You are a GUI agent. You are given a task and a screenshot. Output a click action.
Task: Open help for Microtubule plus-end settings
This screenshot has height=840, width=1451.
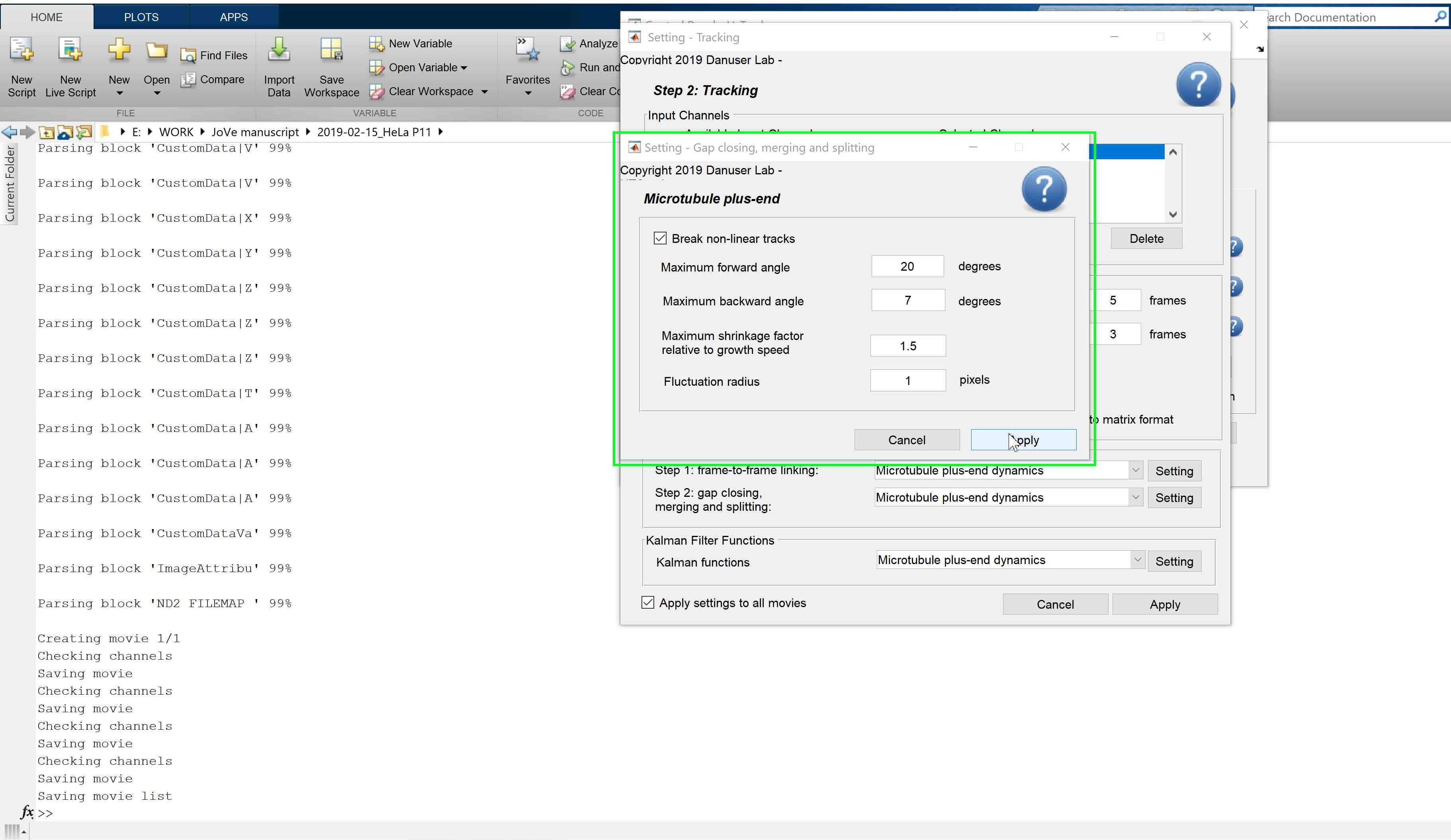point(1043,189)
